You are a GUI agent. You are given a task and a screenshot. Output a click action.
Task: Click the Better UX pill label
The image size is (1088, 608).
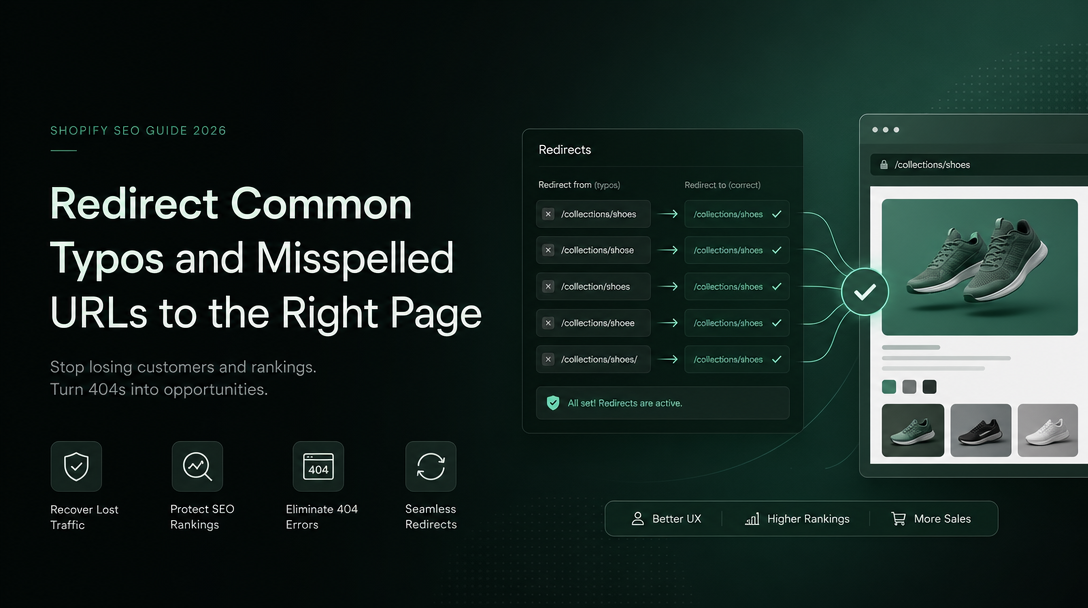click(x=677, y=518)
